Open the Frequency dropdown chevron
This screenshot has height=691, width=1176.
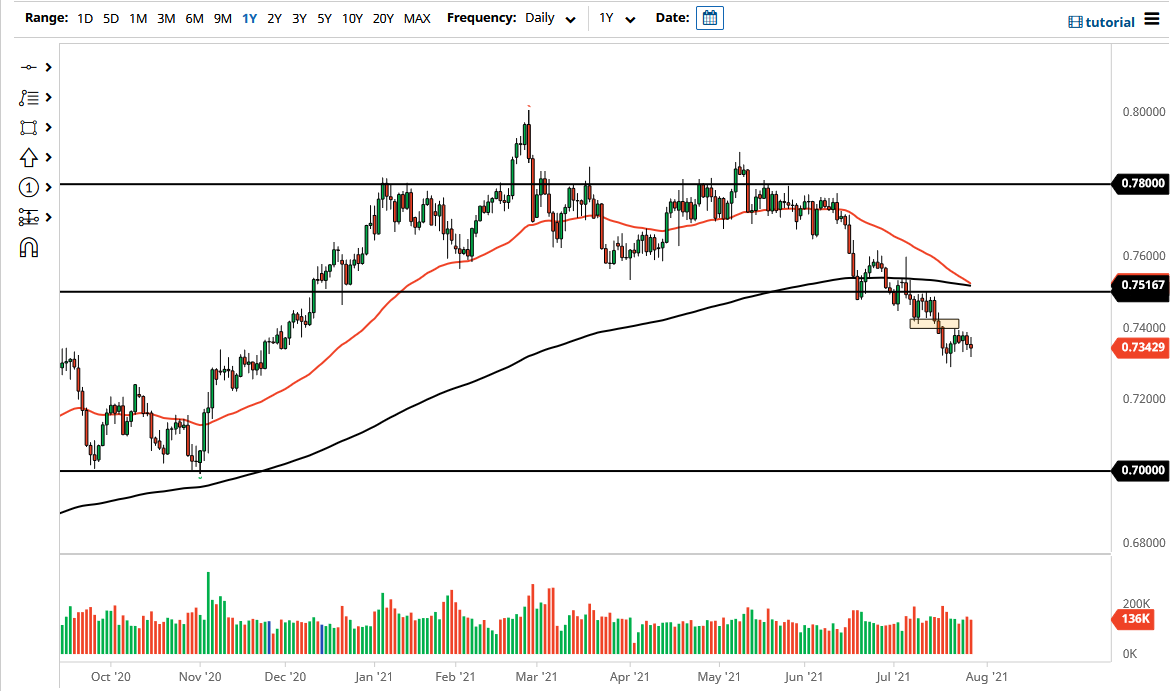point(570,19)
